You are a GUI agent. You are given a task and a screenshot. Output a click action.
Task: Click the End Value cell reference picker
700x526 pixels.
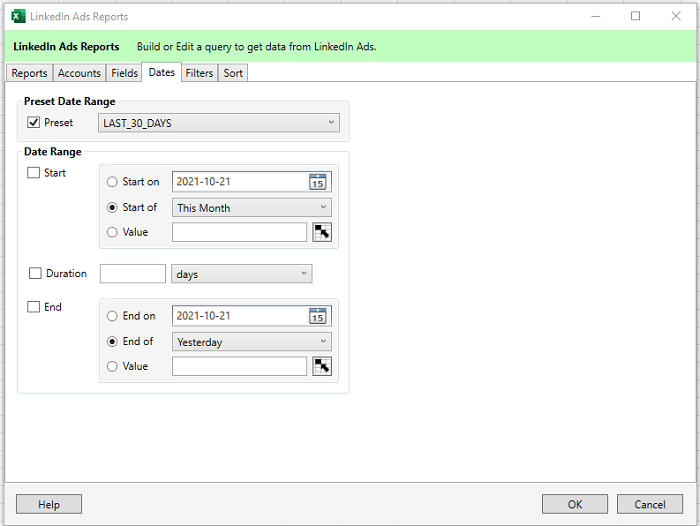[x=322, y=366]
